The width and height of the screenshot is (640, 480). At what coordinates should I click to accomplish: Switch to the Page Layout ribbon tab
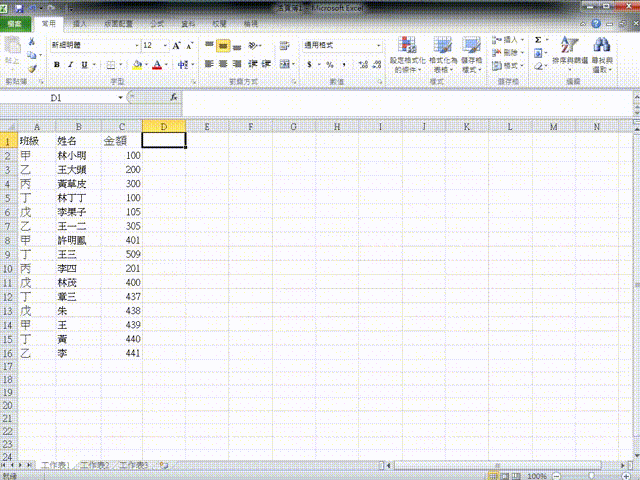(118, 24)
